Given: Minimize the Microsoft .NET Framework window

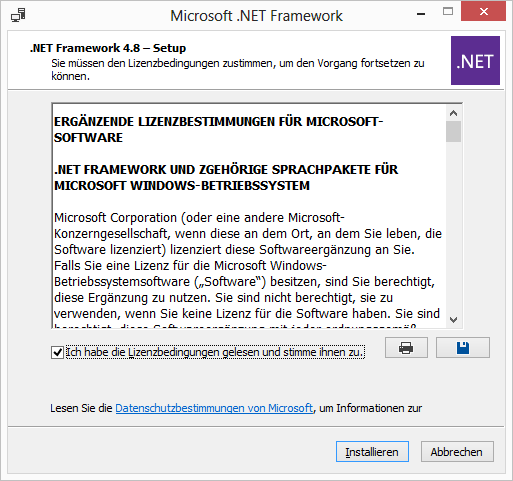Looking at the screenshot, I should click(x=421, y=14).
